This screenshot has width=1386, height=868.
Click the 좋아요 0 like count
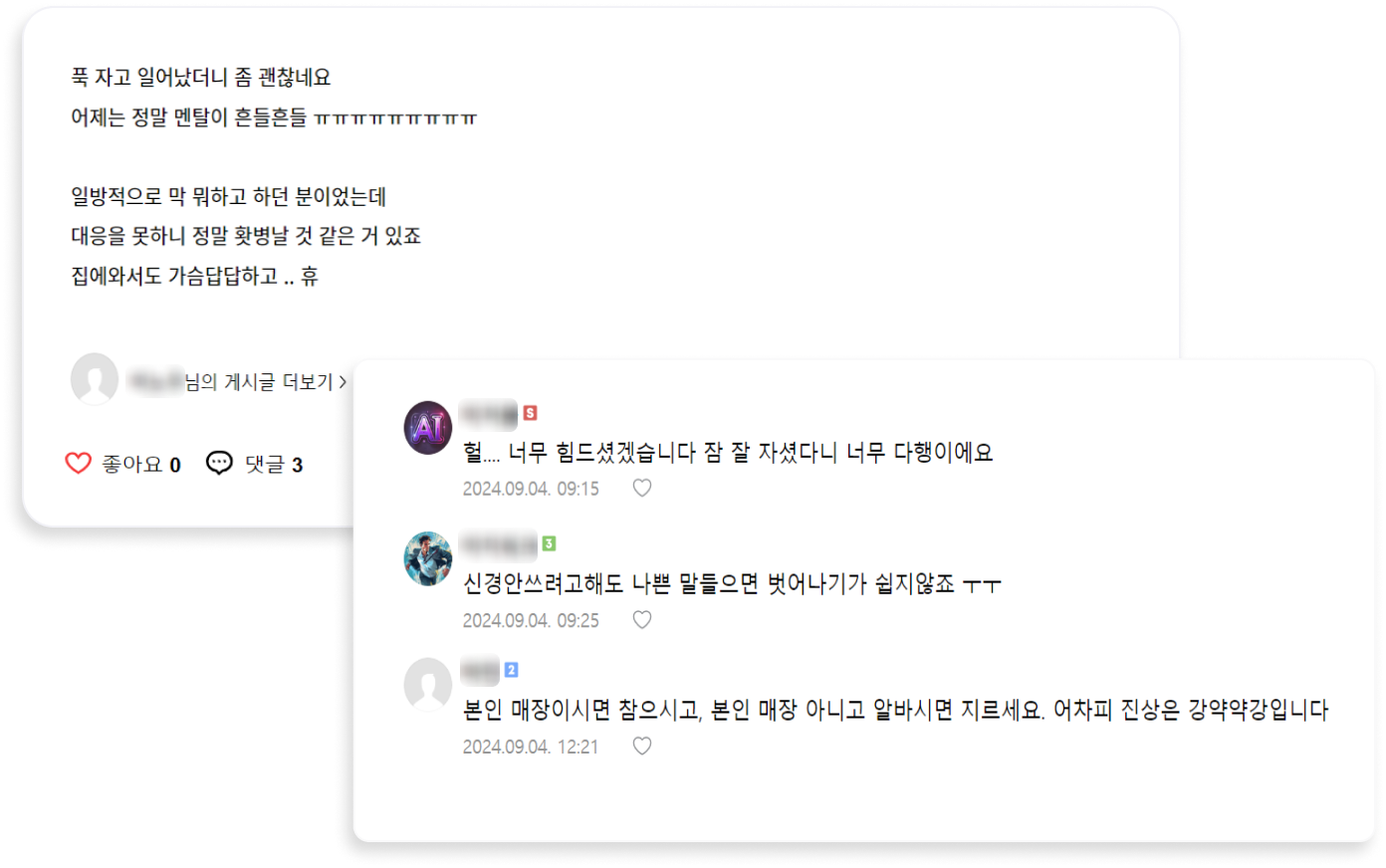(x=141, y=465)
